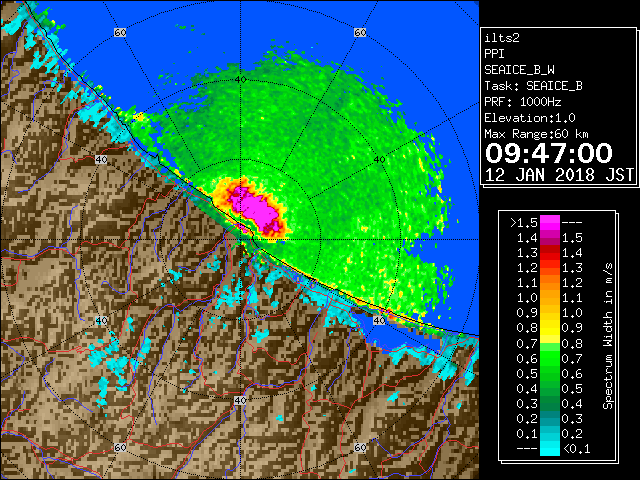Pick the dark red 1.3–1.4 legend band
640x480 pixels.
[549, 253]
